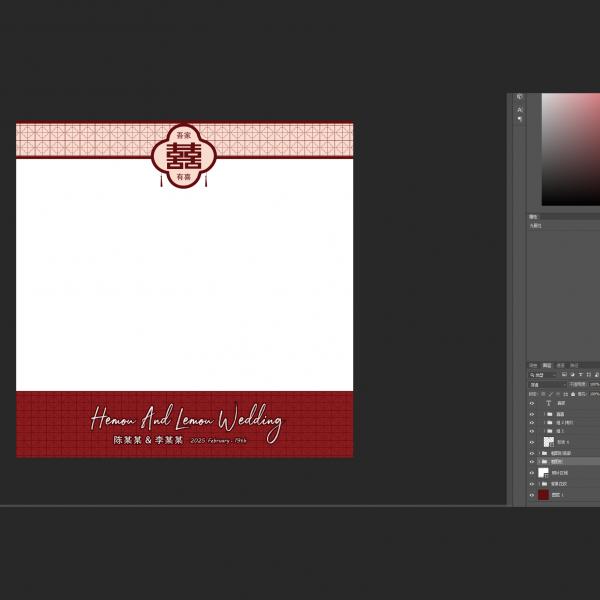Image resolution: width=600 pixels, height=600 pixels.
Task: Click the top icon in collapsed panel dock
Action: (519, 97)
